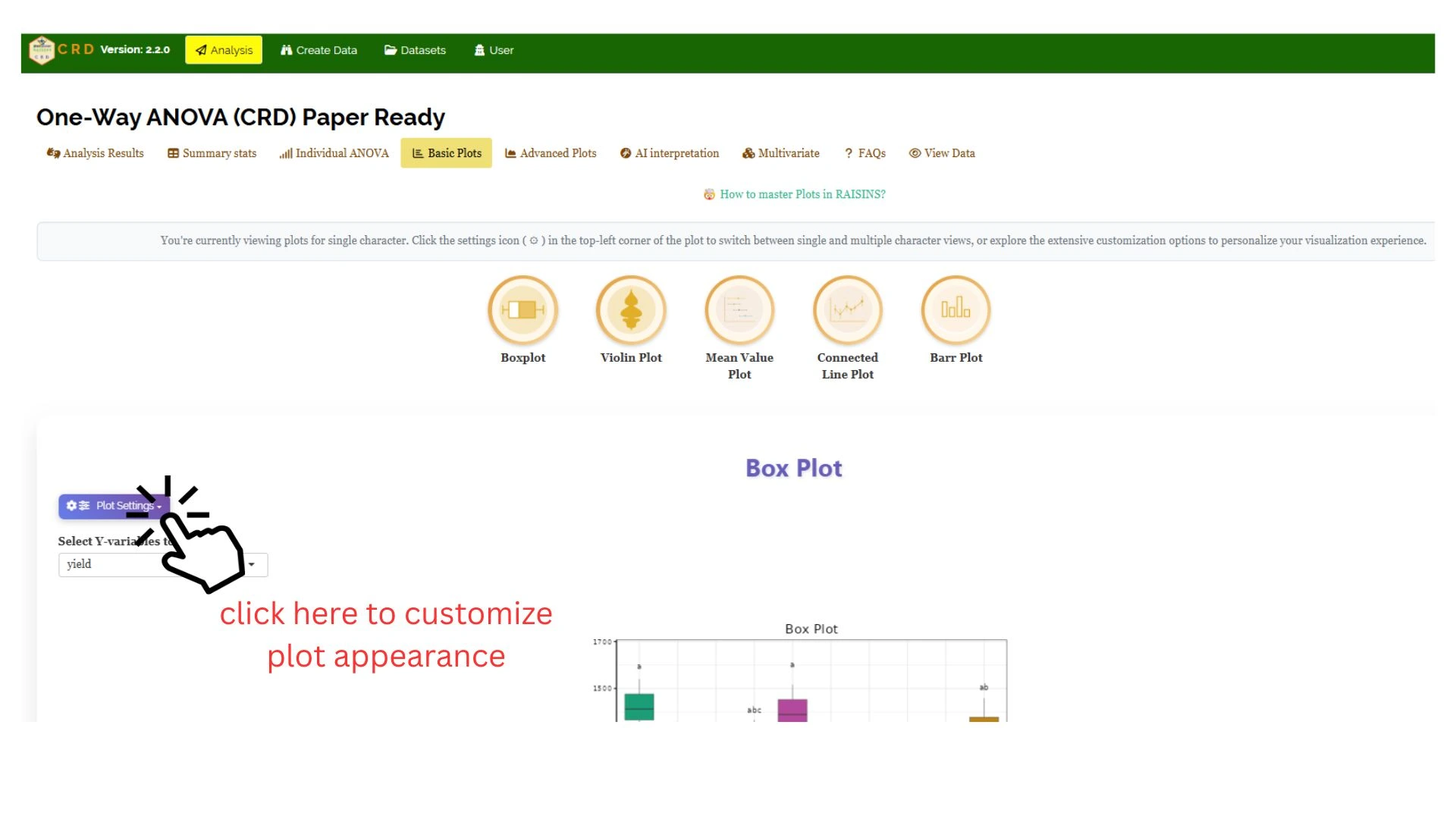Viewport: 1456px width, 819px height.
Task: Open the Individual ANOVA tab
Action: coord(334,153)
